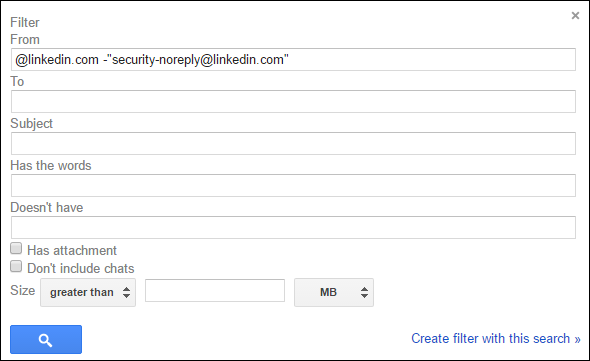Open the MB size unit dropdown

click(x=334, y=292)
